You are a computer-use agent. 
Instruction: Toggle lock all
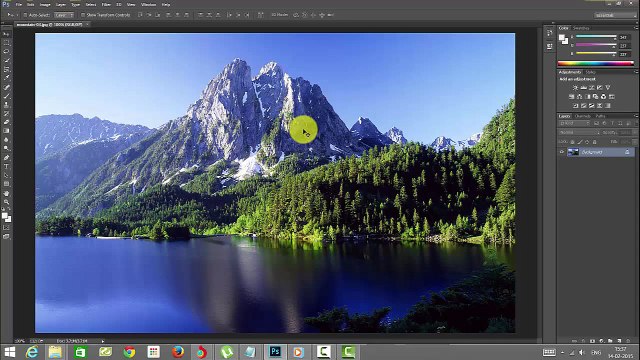point(594,142)
